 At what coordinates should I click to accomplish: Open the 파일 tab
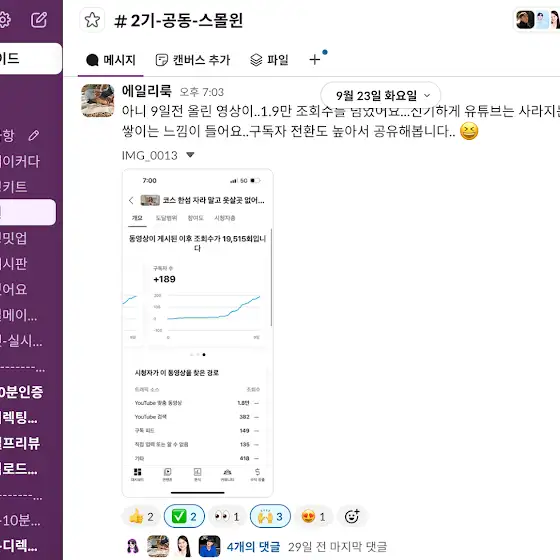pyautogui.click(x=269, y=60)
